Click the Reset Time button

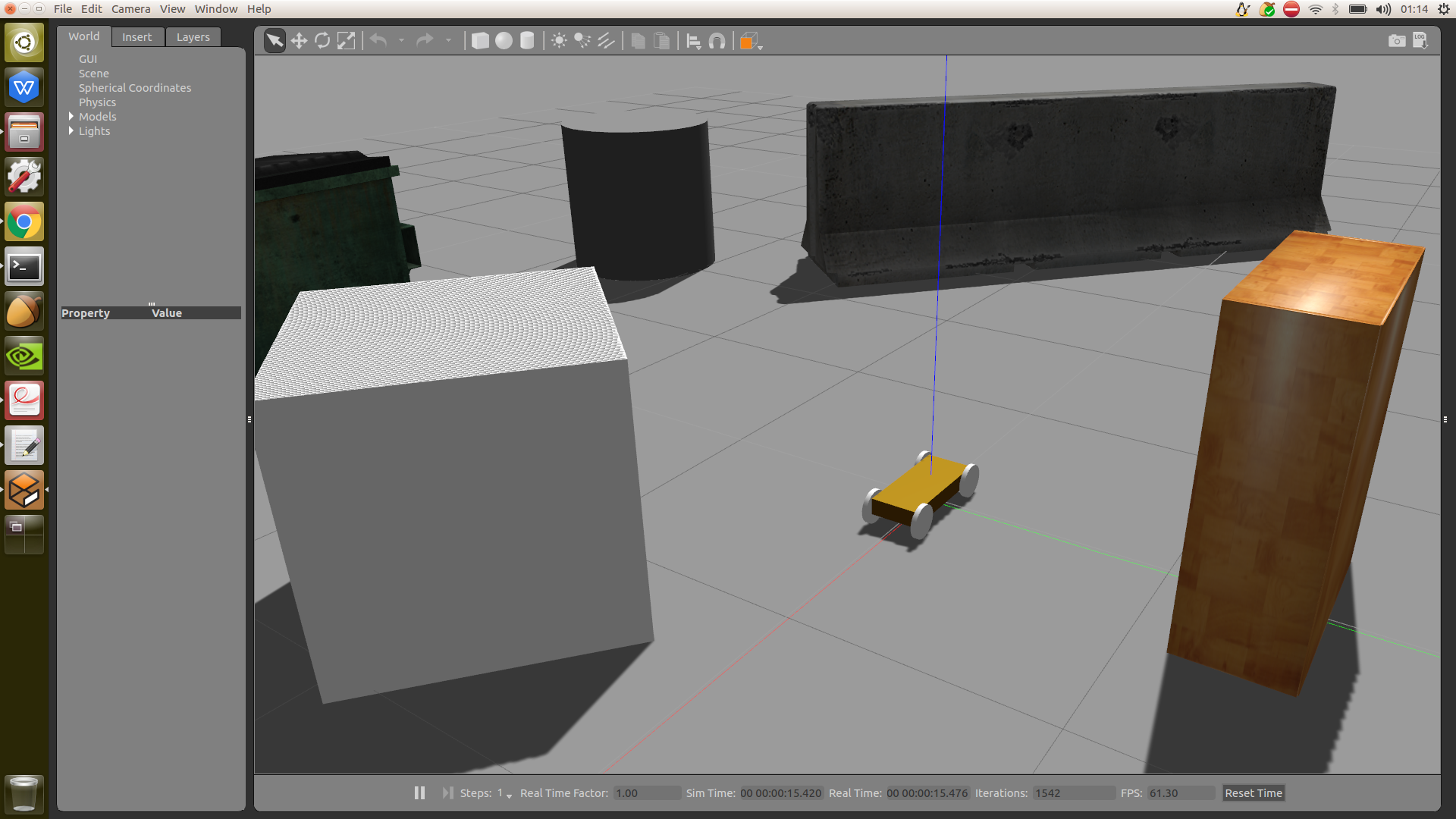pyautogui.click(x=1253, y=792)
